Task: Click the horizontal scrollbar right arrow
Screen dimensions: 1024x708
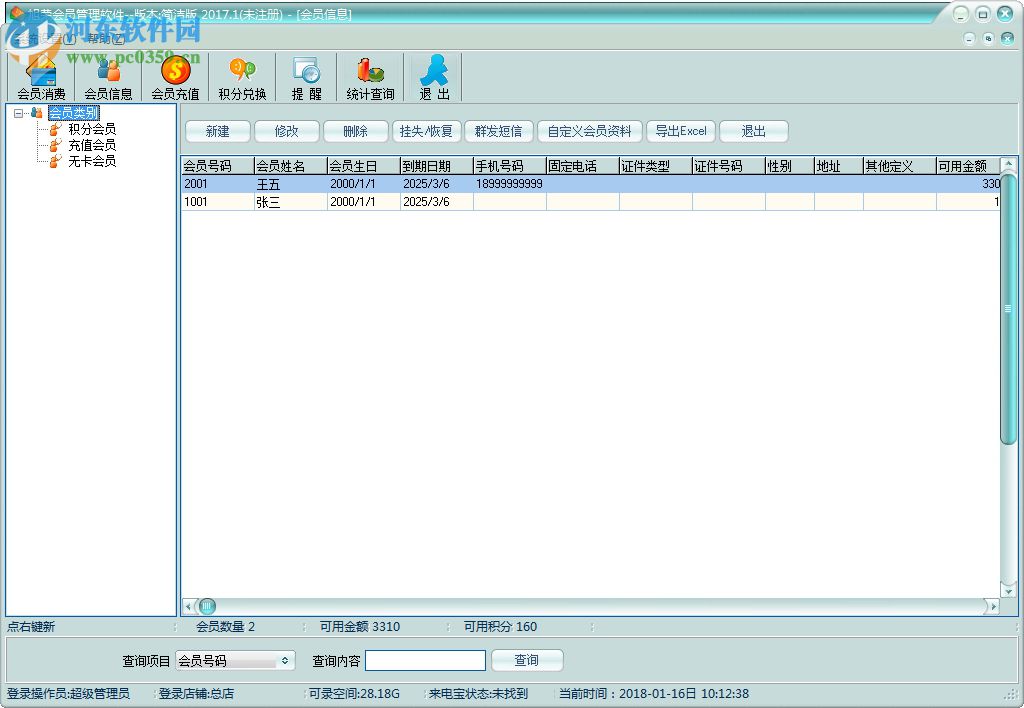Action: click(x=993, y=607)
